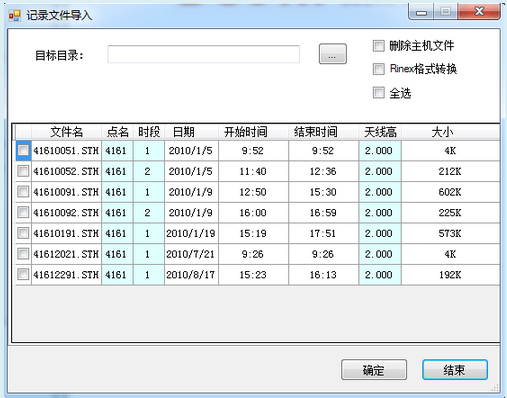Minimize the 记录文件导入 window
This screenshot has width=507, height=398.
point(421,12)
